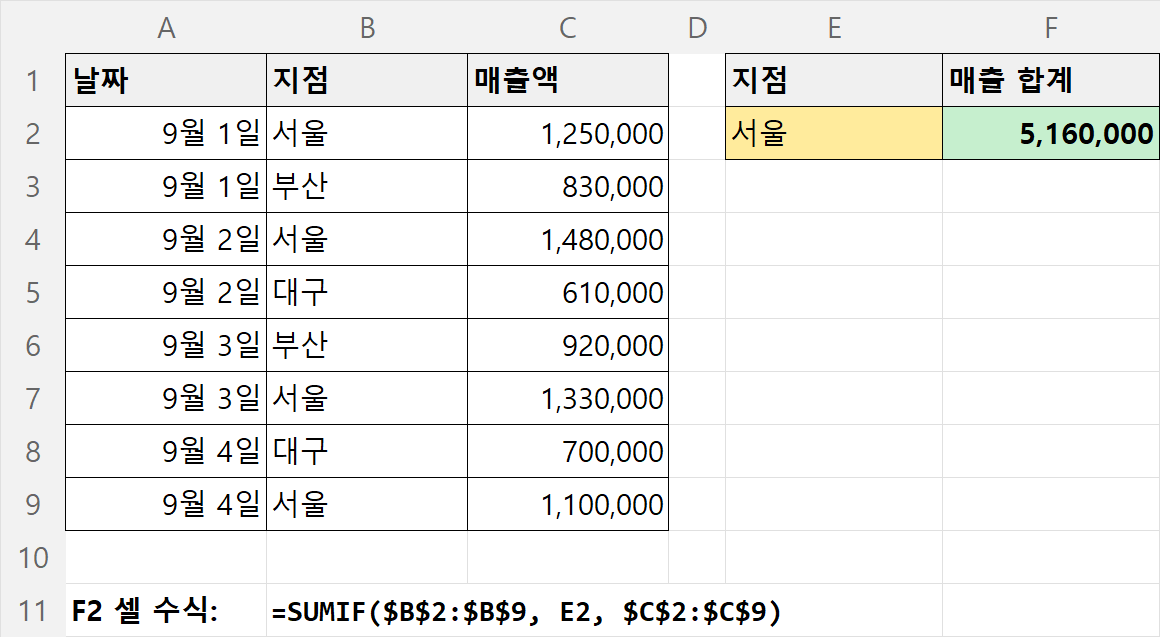
Task: Select row 9 header
Action: click(33, 505)
